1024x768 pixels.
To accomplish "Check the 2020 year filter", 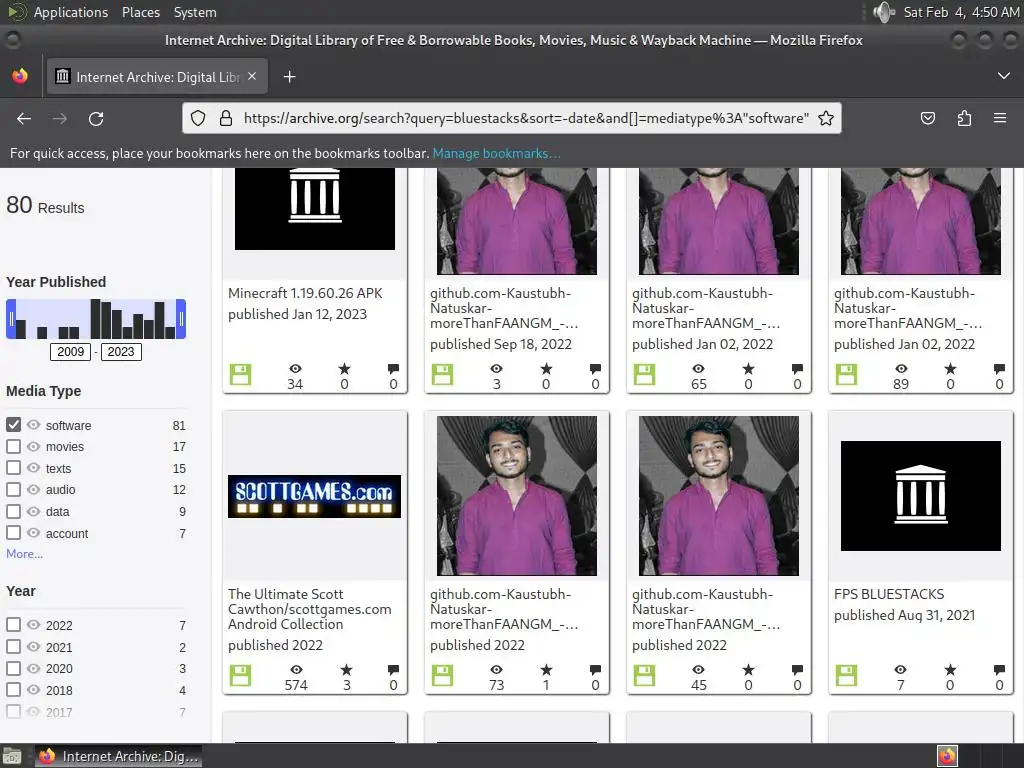I will pyautogui.click(x=13, y=667).
